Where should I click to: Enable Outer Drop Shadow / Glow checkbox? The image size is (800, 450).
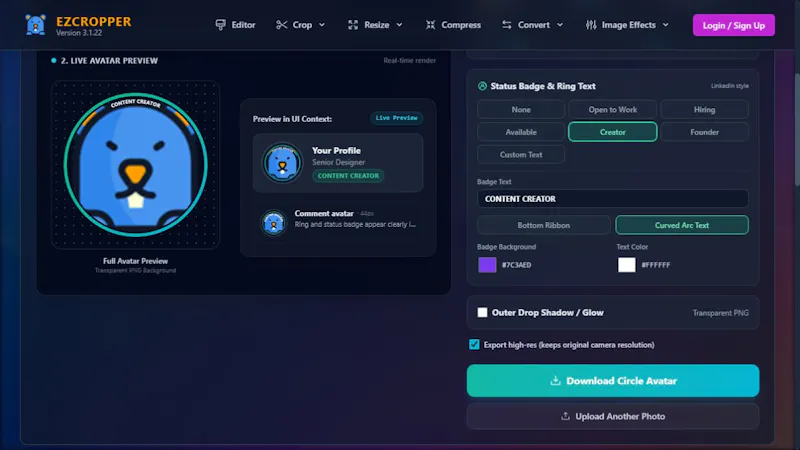(x=482, y=312)
